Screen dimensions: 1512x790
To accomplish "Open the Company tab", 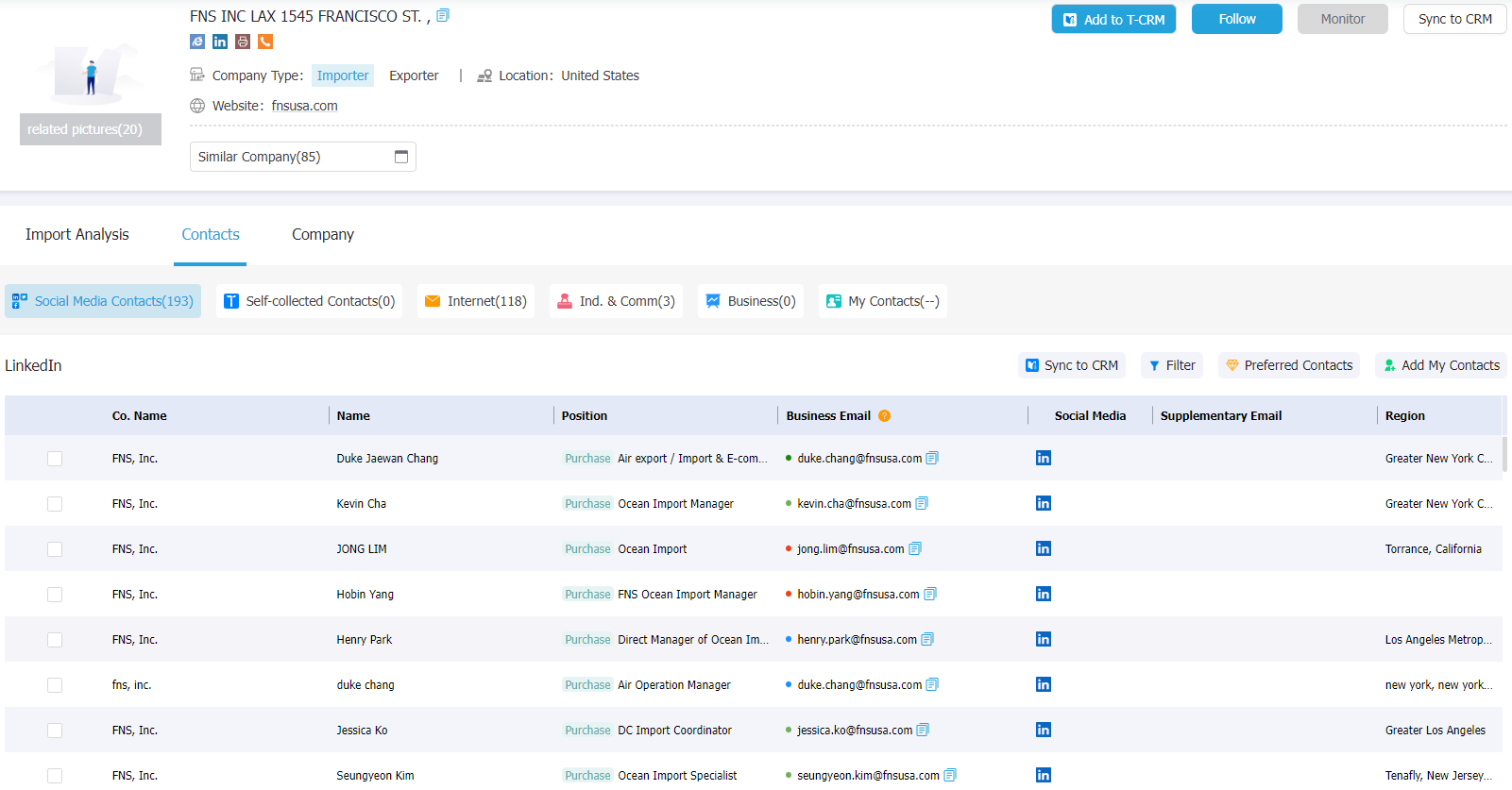I will point(323,234).
